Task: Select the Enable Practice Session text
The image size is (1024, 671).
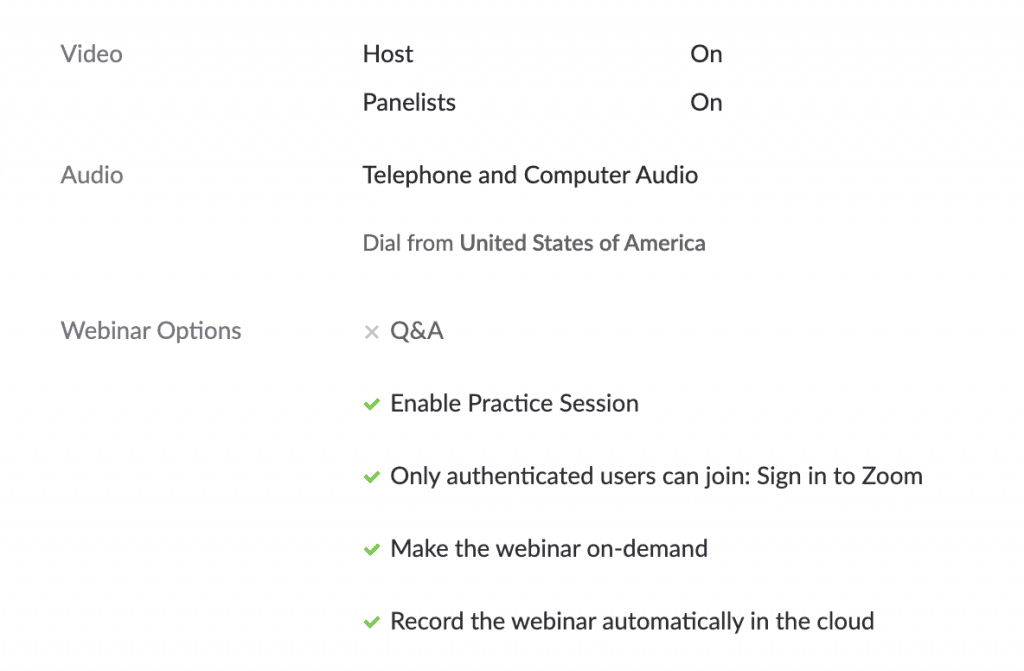Action: point(514,404)
